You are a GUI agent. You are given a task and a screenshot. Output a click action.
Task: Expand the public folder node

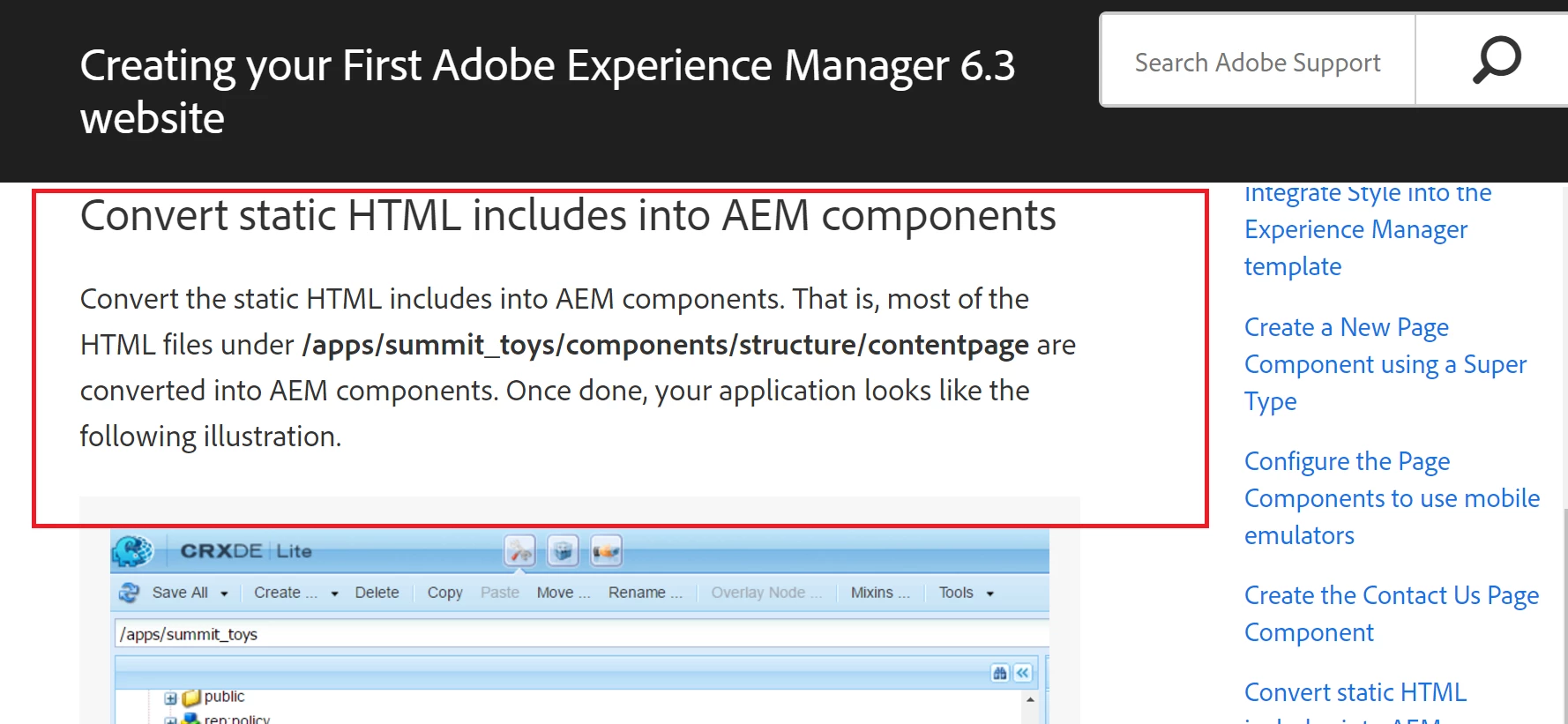point(170,698)
